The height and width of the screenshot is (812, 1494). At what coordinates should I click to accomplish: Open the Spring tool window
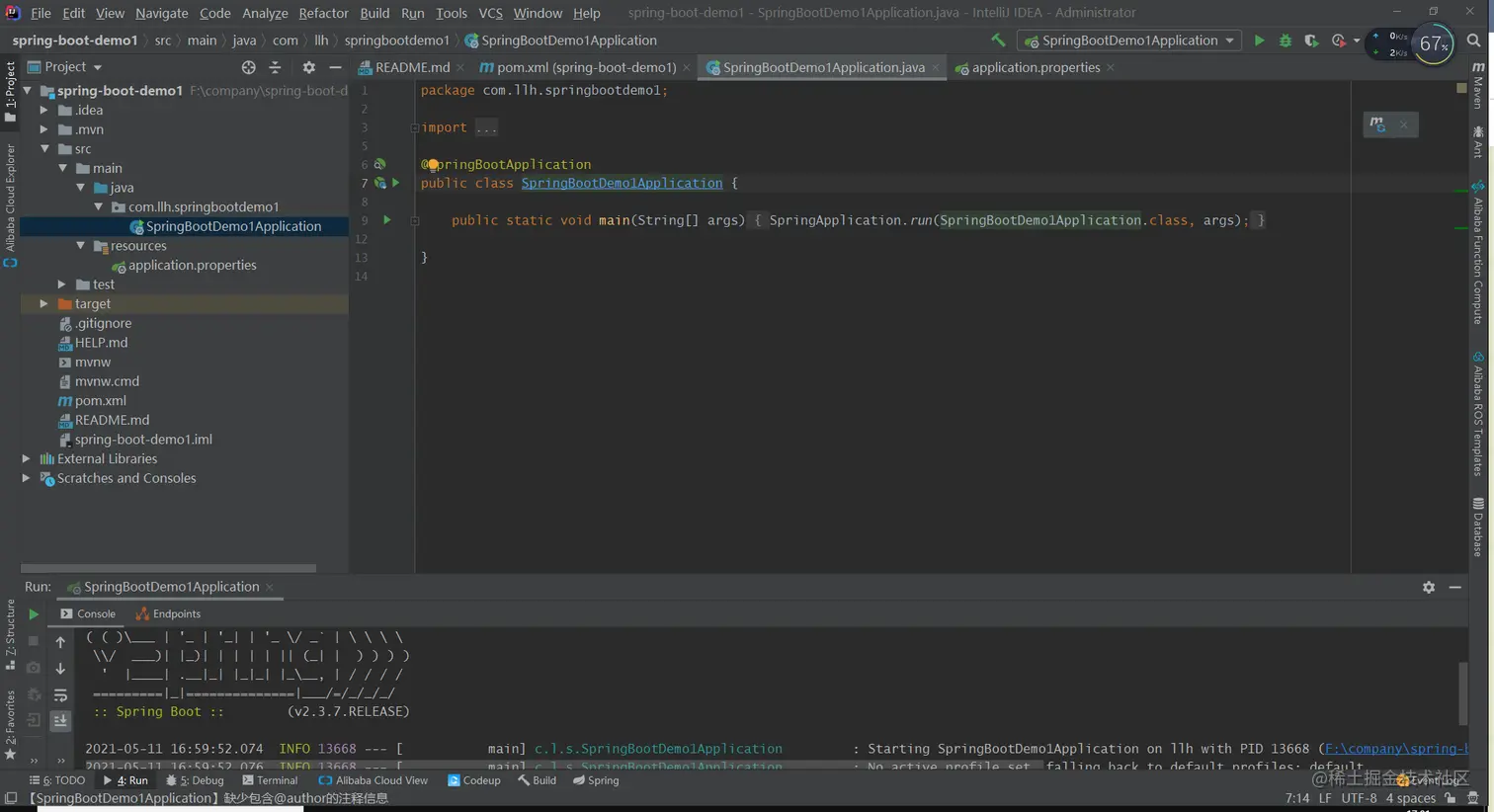coord(594,780)
